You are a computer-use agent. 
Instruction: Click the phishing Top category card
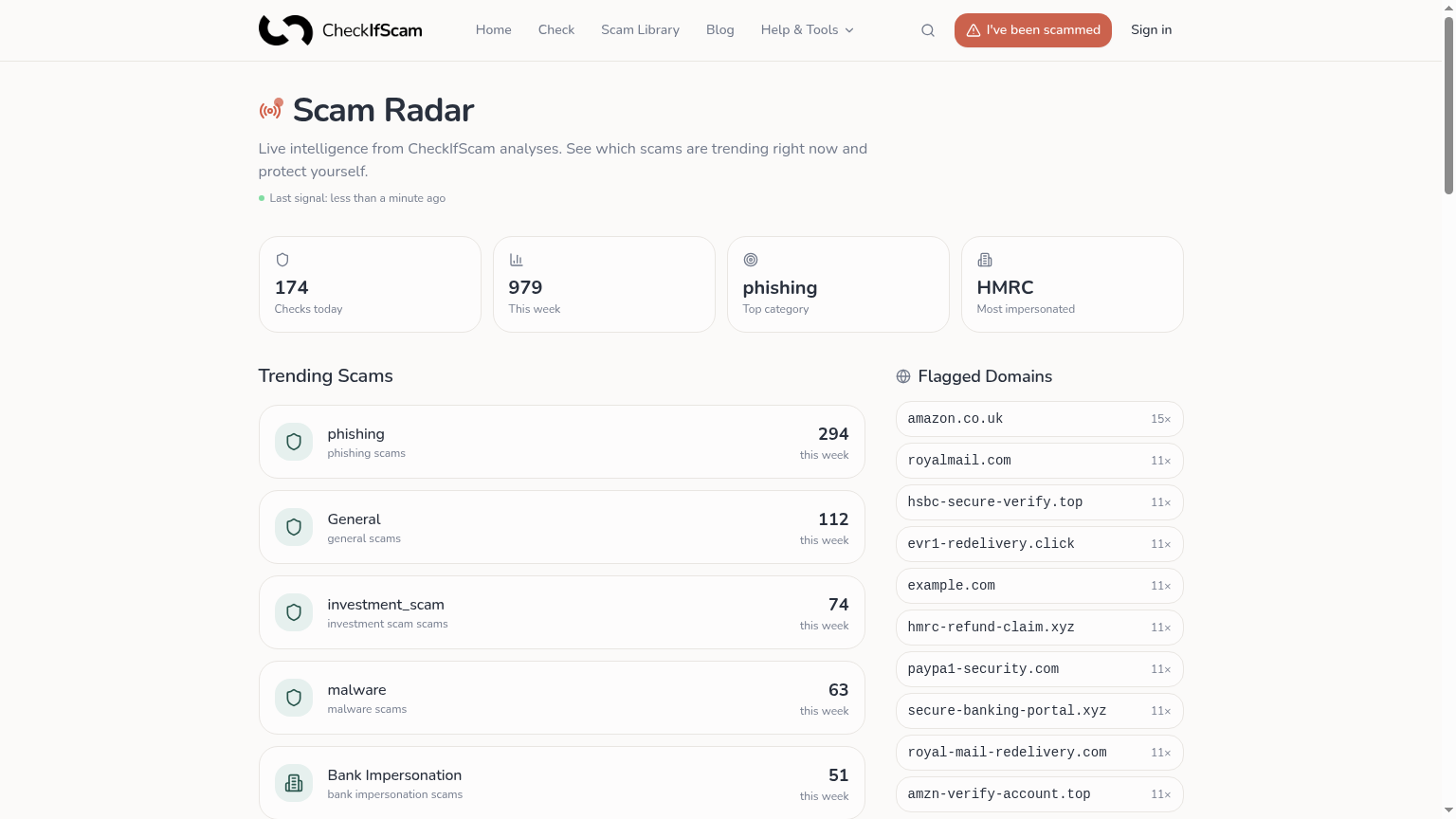point(838,284)
